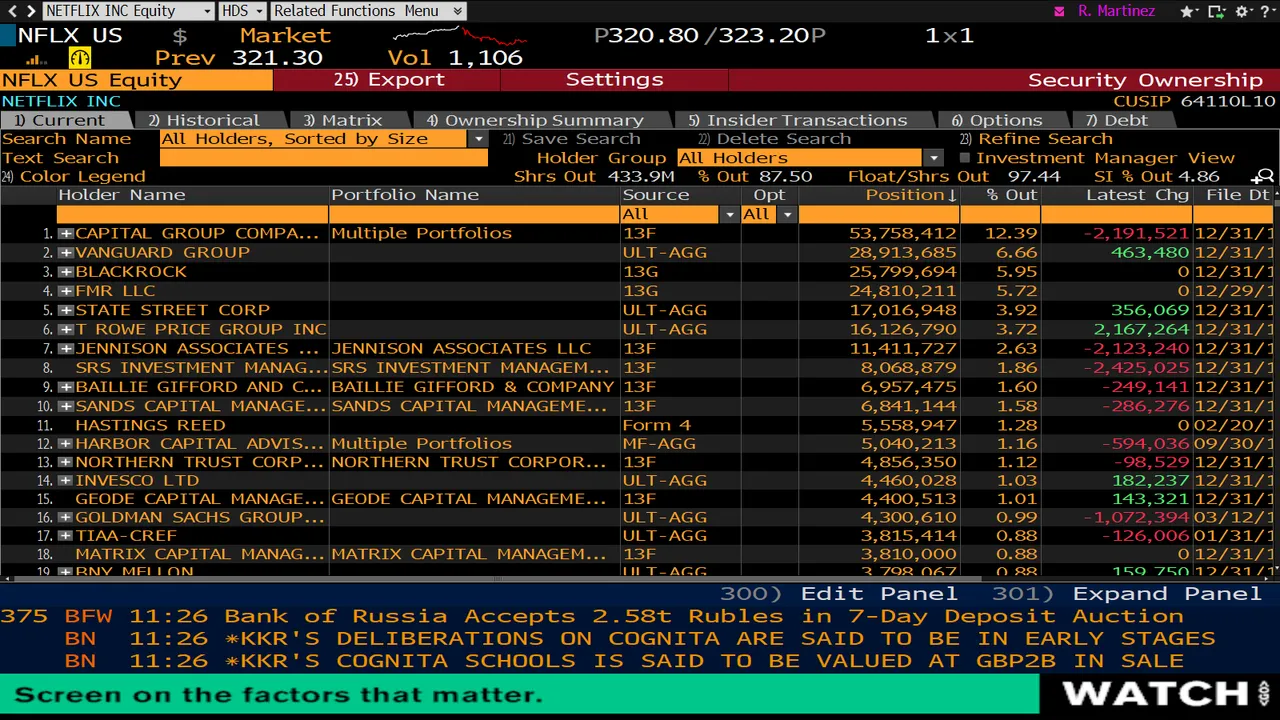Open the Color Legend

[x=74, y=177]
